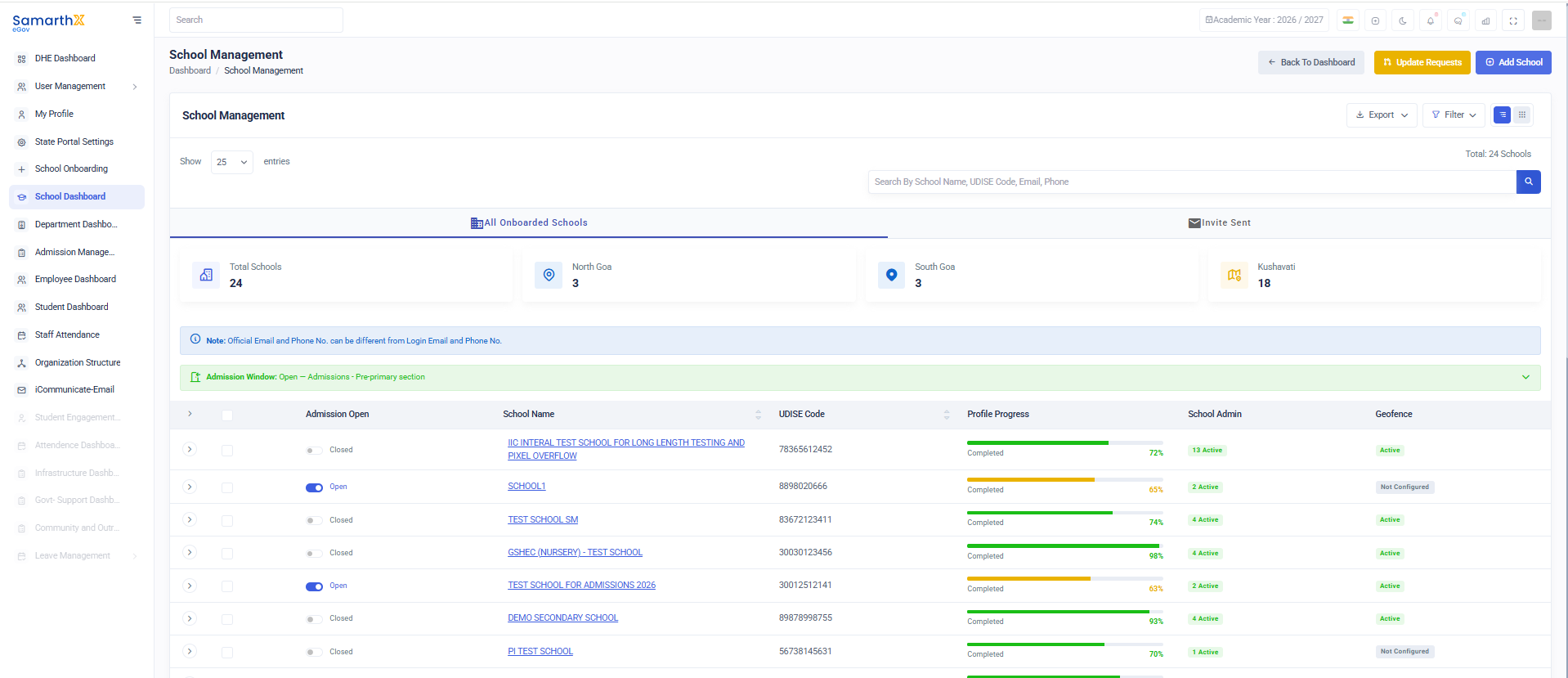Expand row for IIC INTERAL TEST SCHOOL

pyautogui.click(x=190, y=449)
